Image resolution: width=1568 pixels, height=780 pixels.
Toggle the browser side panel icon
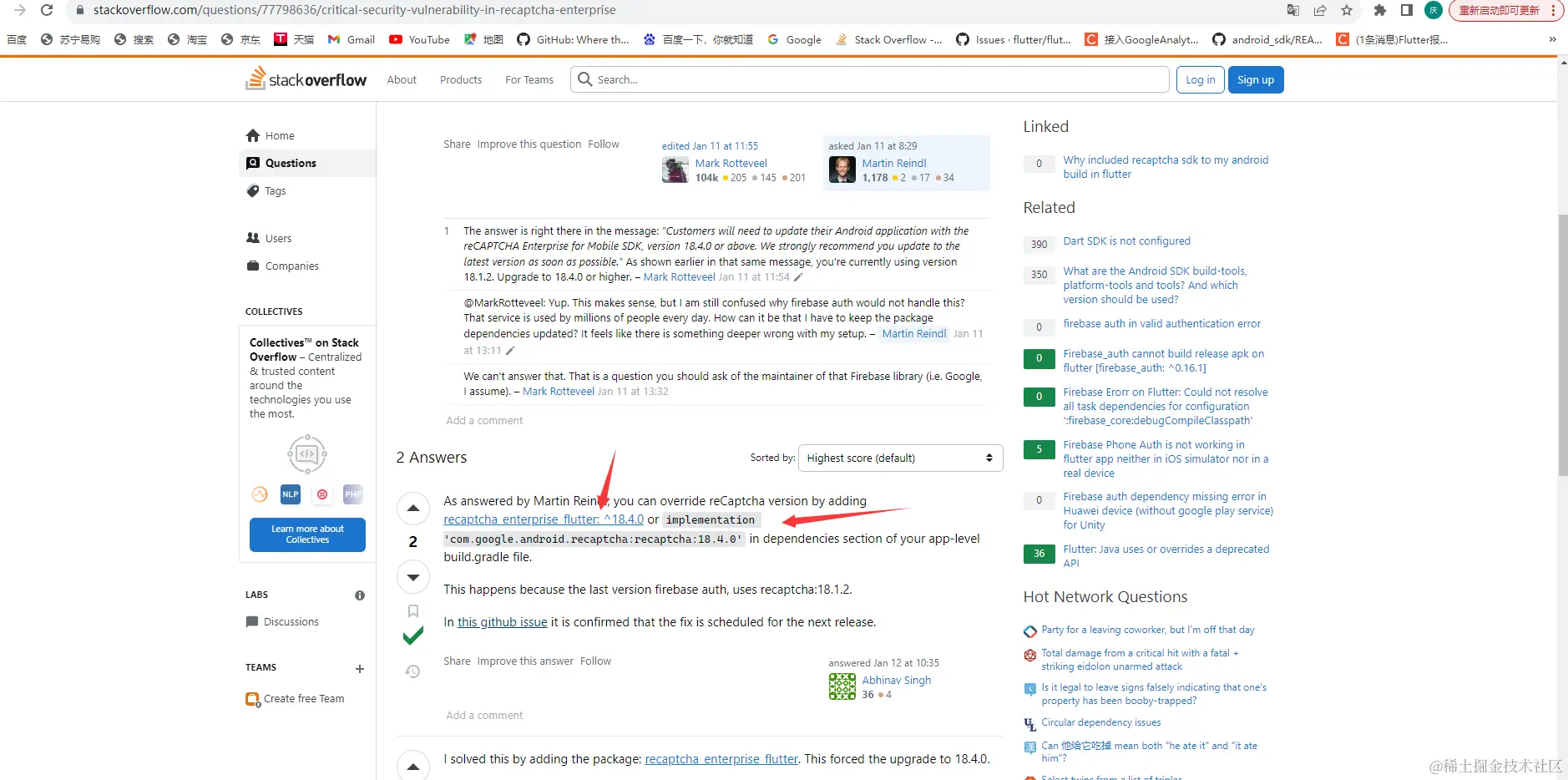click(1407, 10)
